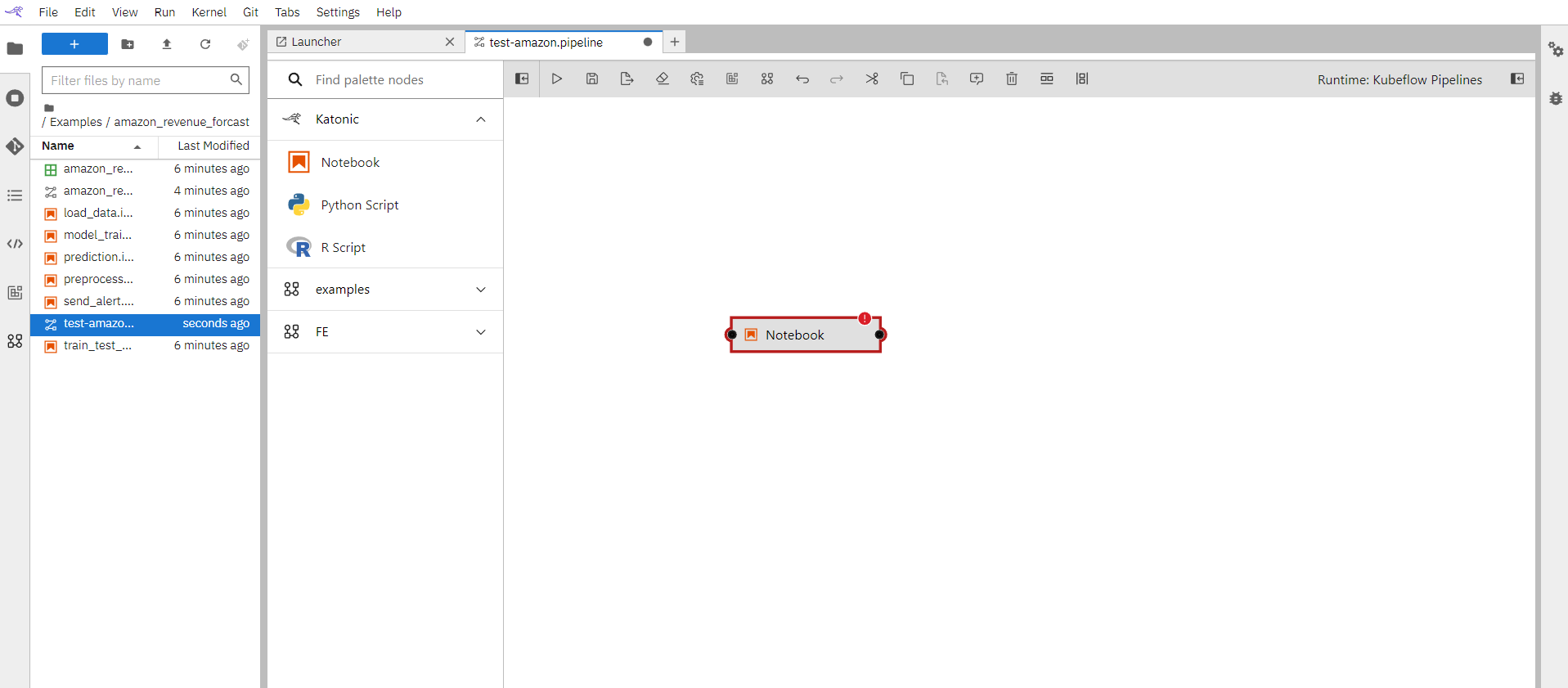Image resolution: width=1568 pixels, height=688 pixels.
Task: Open the table of contents sidebar
Action: 15,196
